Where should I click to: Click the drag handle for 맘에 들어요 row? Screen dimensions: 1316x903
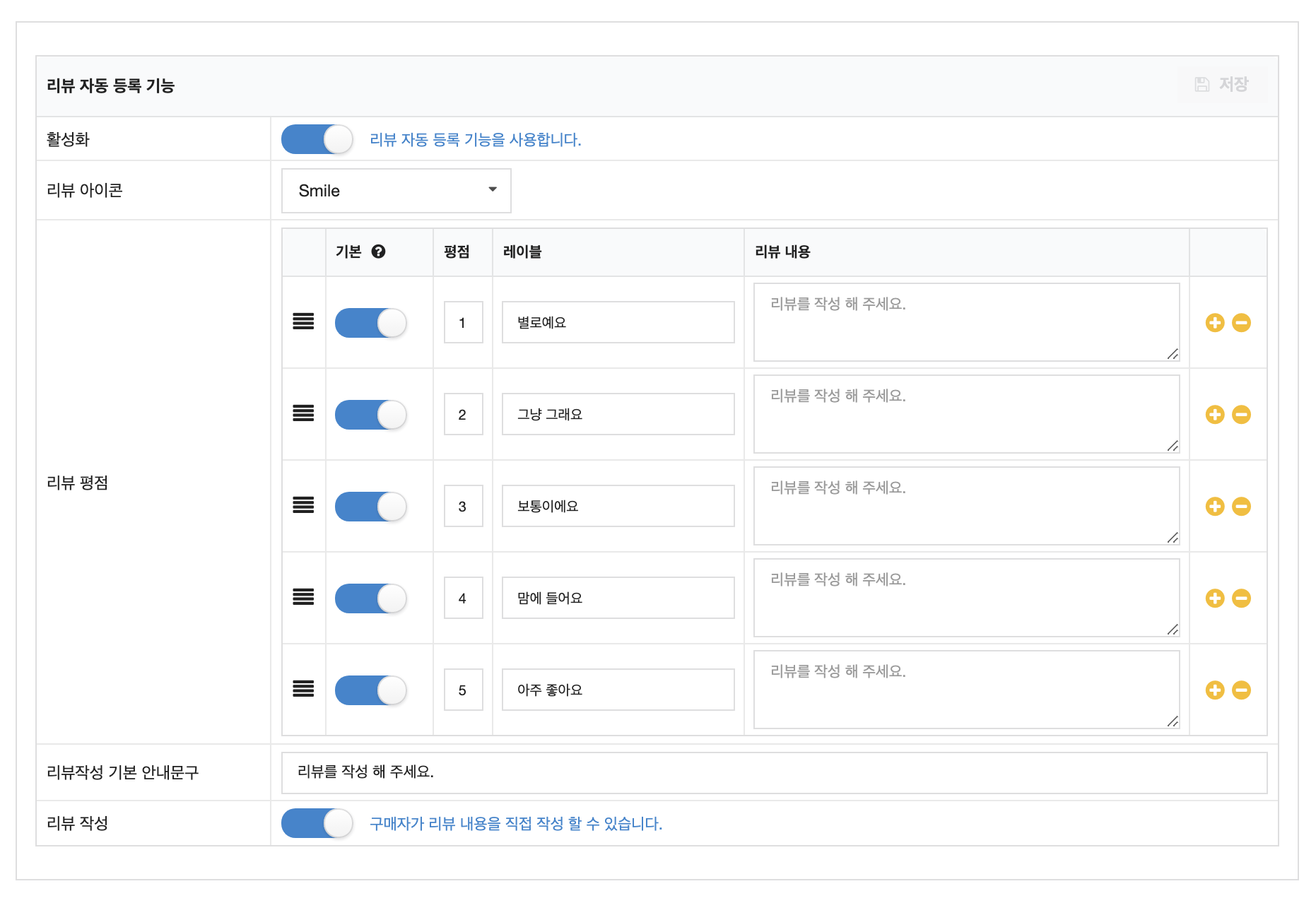point(303,598)
